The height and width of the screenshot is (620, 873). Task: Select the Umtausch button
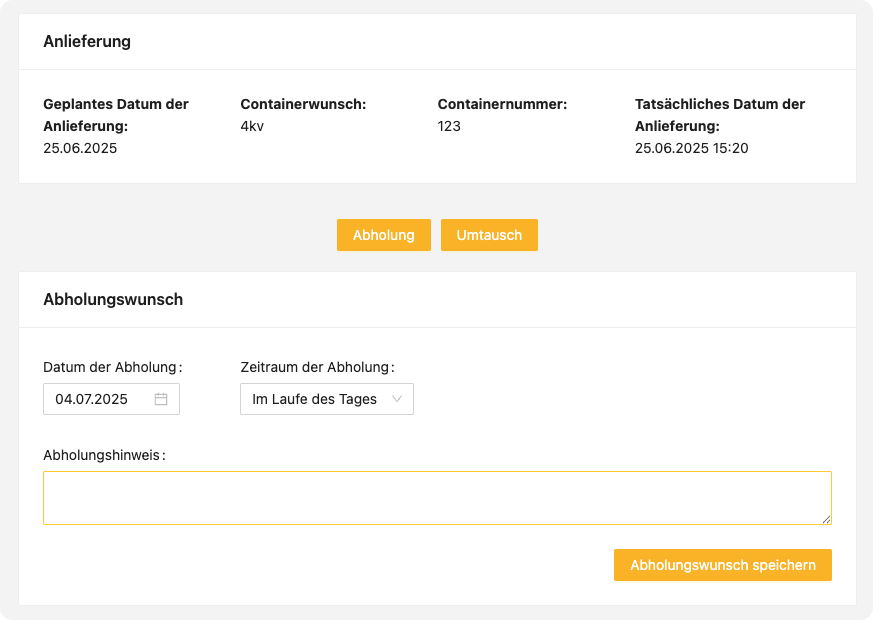click(489, 235)
